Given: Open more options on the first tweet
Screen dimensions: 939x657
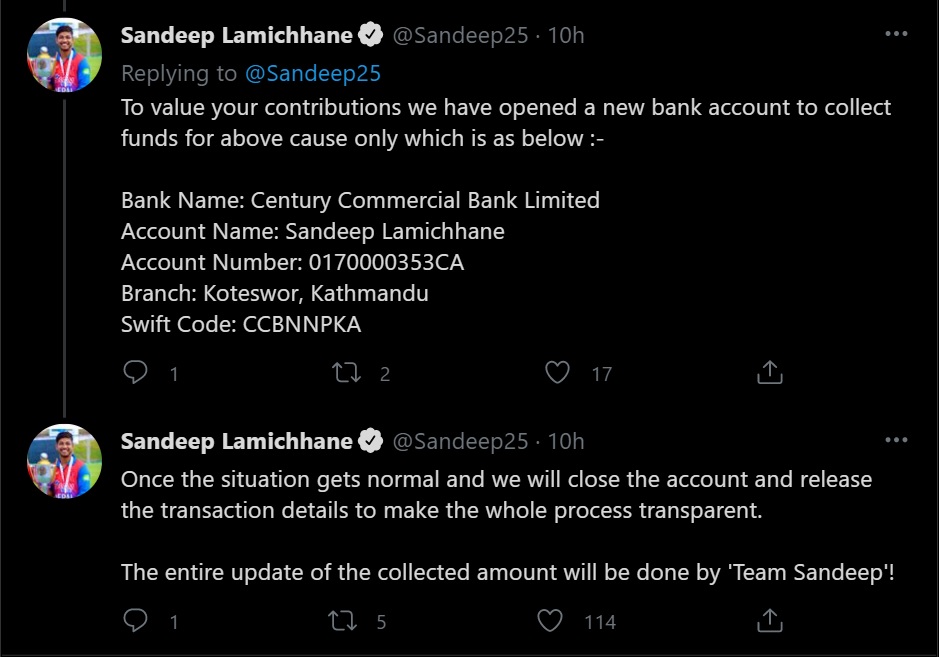Looking at the screenshot, I should 897,34.
